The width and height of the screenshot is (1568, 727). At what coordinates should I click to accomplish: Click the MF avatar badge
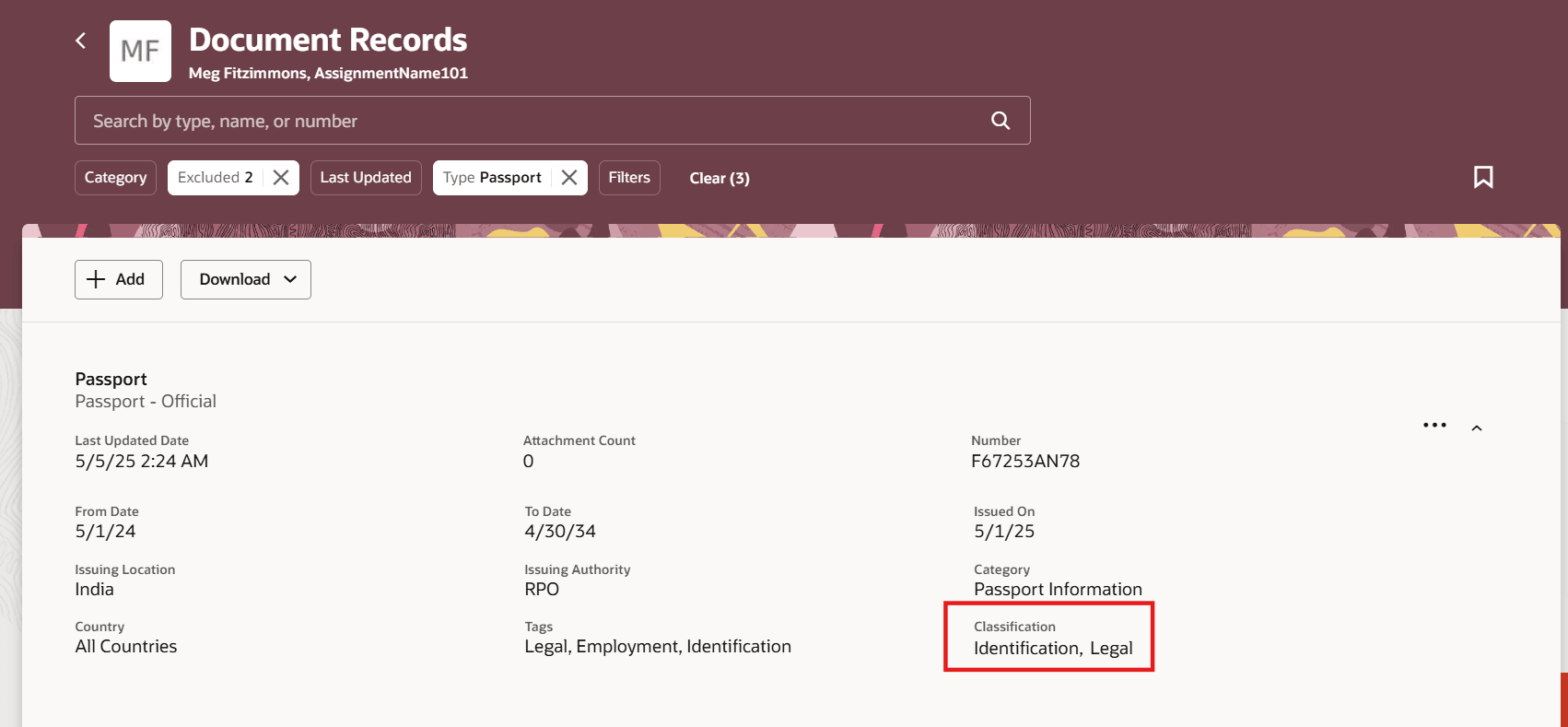pyautogui.click(x=140, y=51)
